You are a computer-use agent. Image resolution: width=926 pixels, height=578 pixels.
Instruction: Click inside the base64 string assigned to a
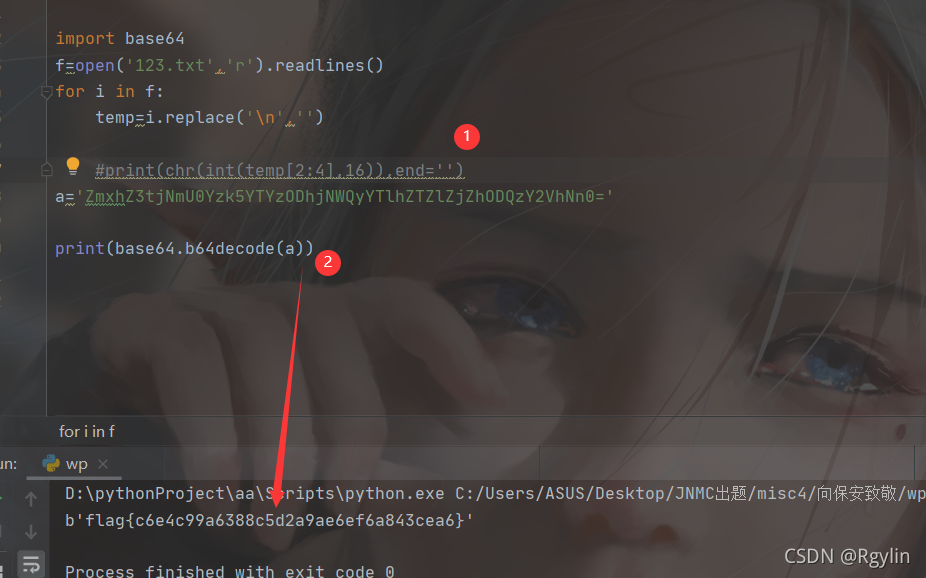click(350, 197)
